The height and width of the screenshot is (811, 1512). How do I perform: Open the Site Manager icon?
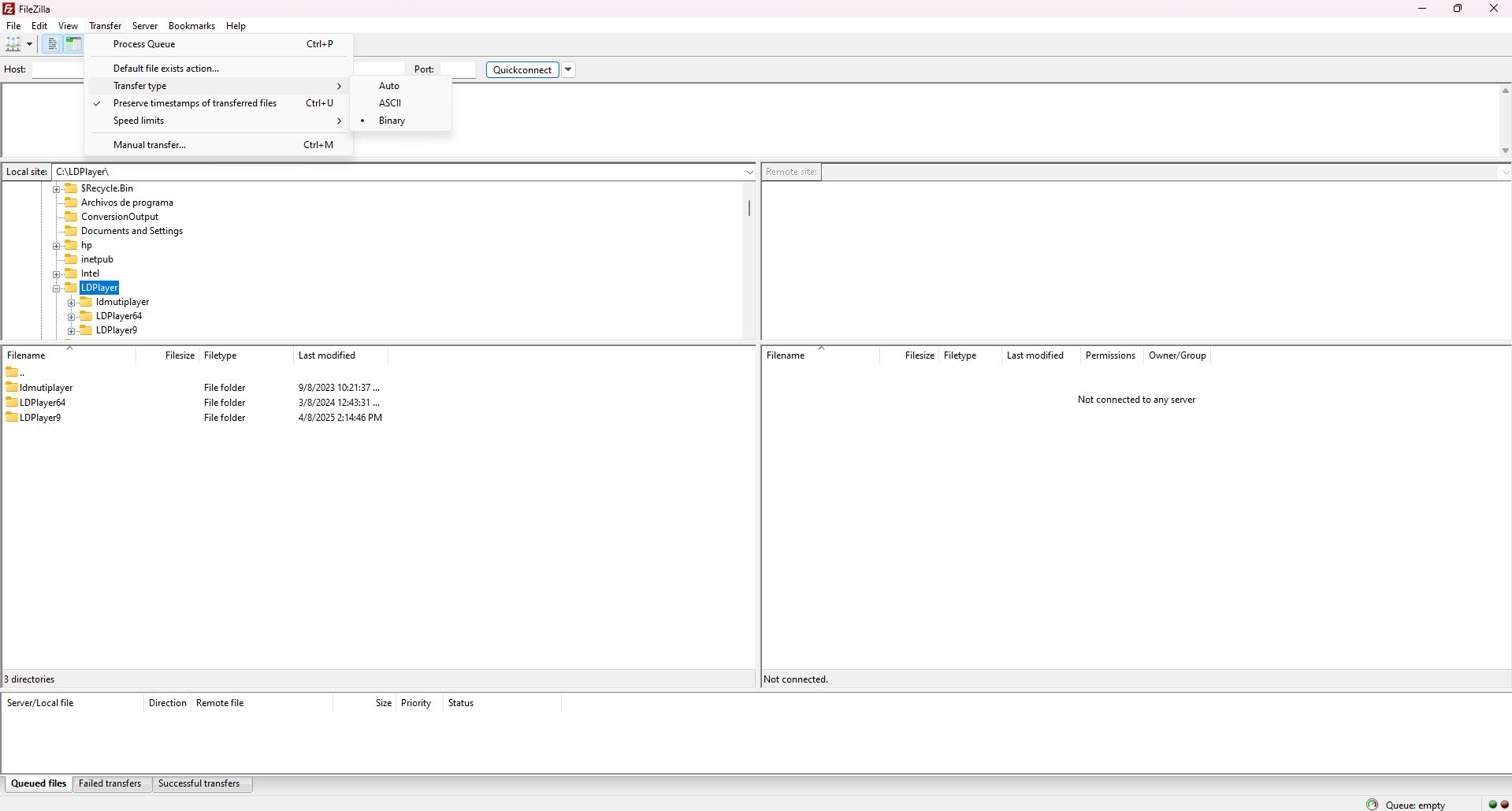pos(13,44)
